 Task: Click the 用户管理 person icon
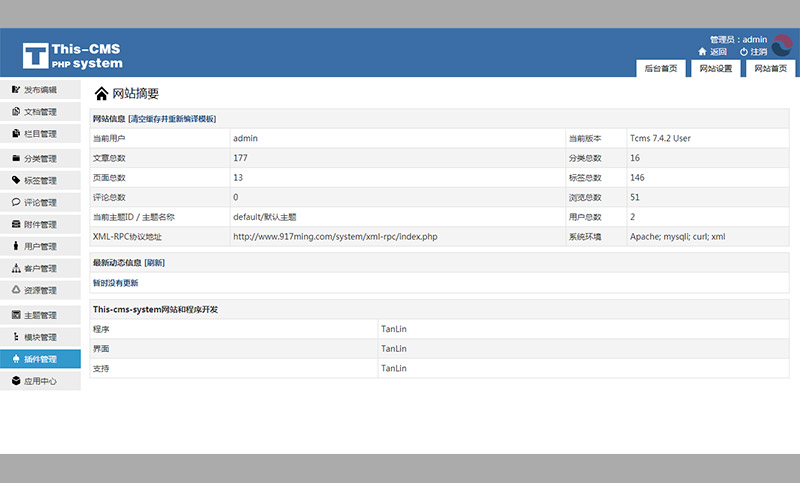tap(16, 246)
